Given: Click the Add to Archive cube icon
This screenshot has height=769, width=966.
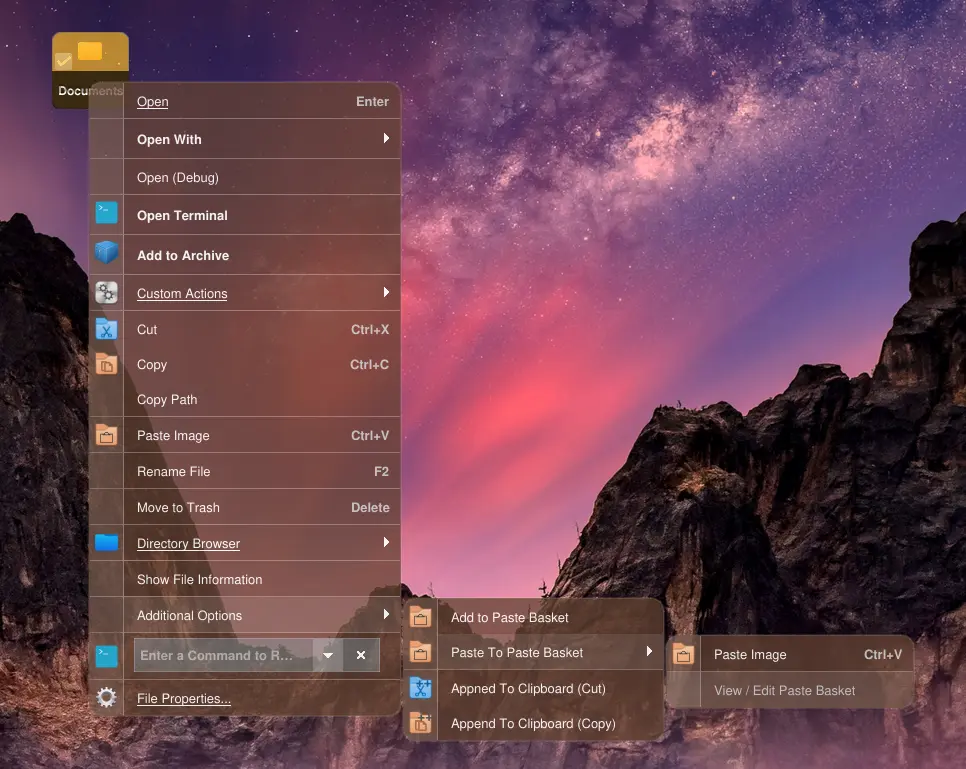Looking at the screenshot, I should coord(106,254).
